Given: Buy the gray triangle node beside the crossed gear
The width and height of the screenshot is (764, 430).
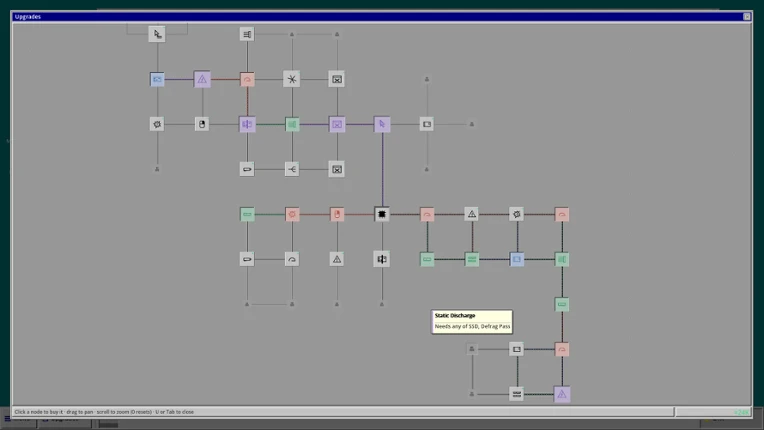Looking at the screenshot, I should (x=472, y=214).
